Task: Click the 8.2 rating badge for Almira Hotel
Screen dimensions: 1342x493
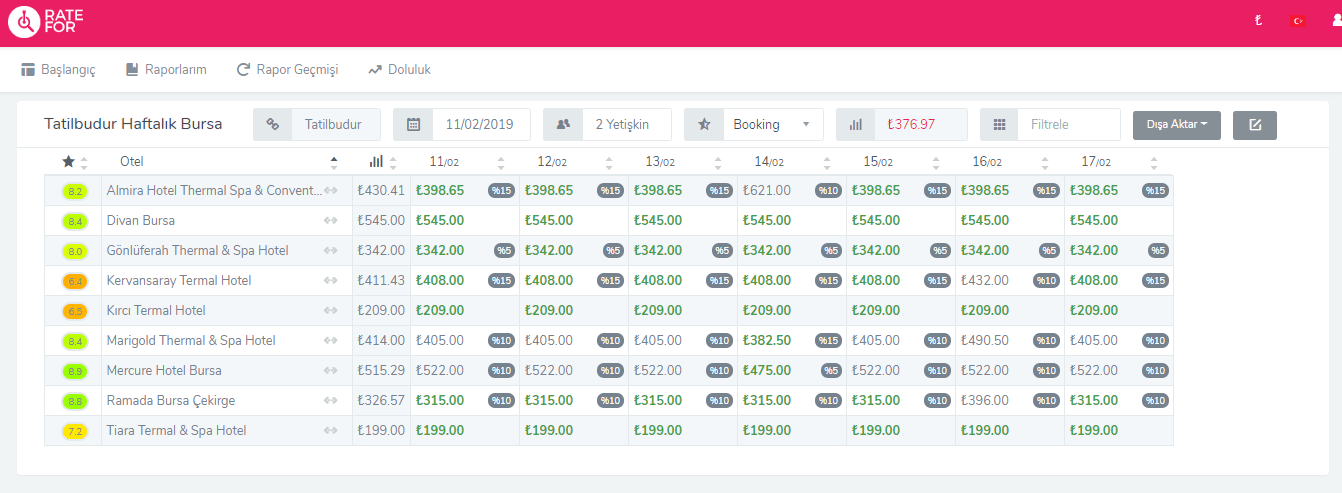Action: pyautogui.click(x=76, y=191)
